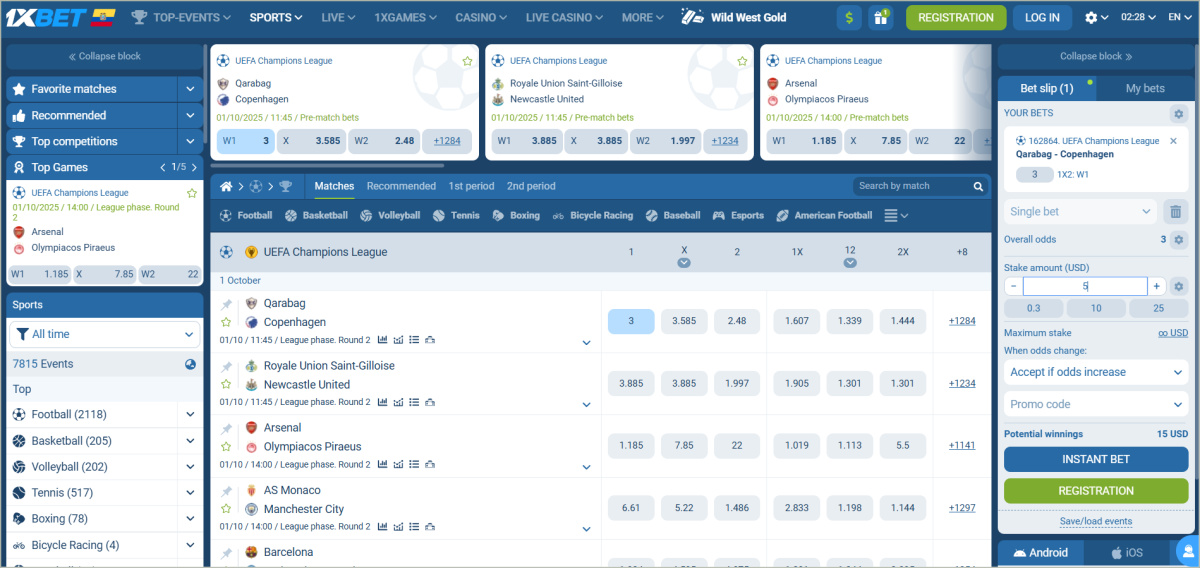Switch to the My bets tab
Viewport: 1200px width, 568px height.
(1145, 88)
